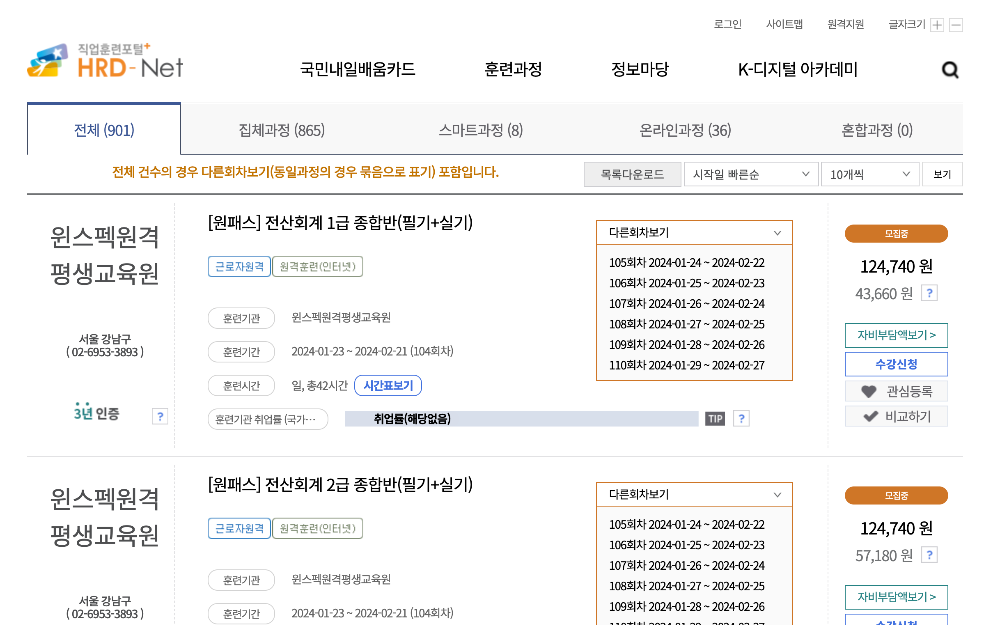
Task: Click the 취업률(해당없음) progress bar
Action: click(522, 418)
